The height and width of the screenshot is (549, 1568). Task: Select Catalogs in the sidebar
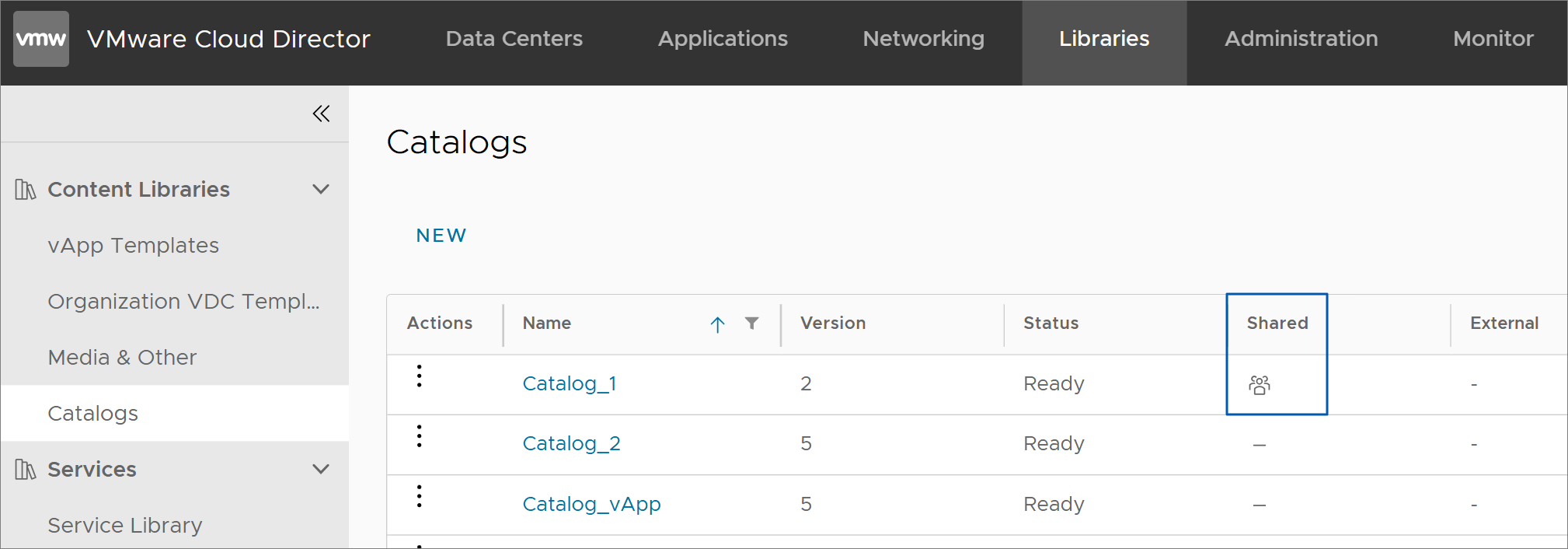(x=175, y=413)
